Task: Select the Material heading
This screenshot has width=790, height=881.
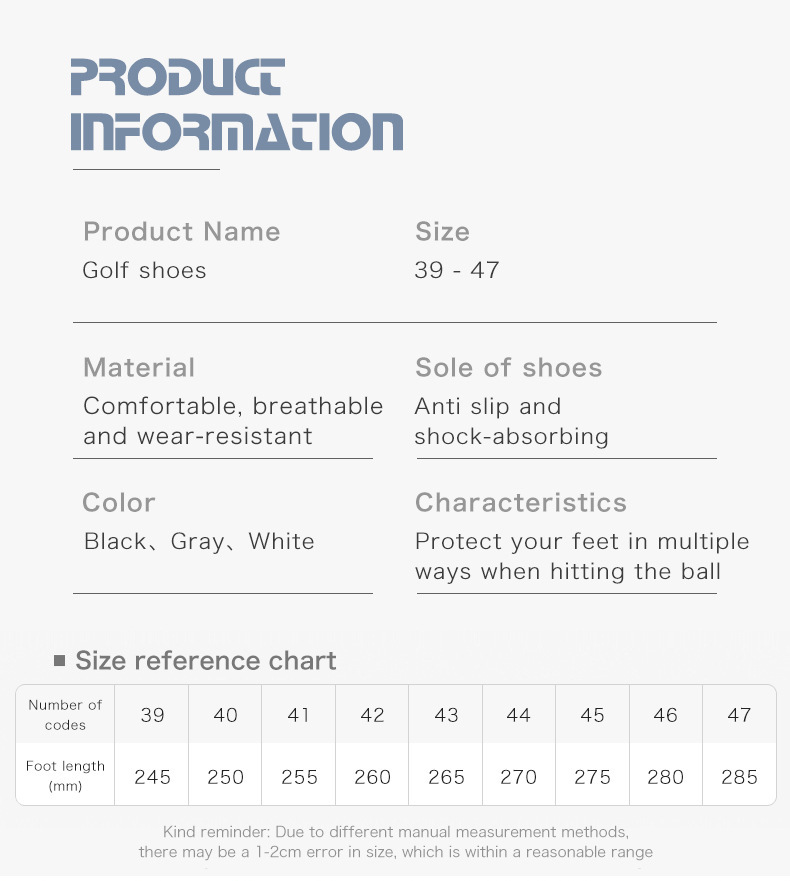Action: (139, 368)
